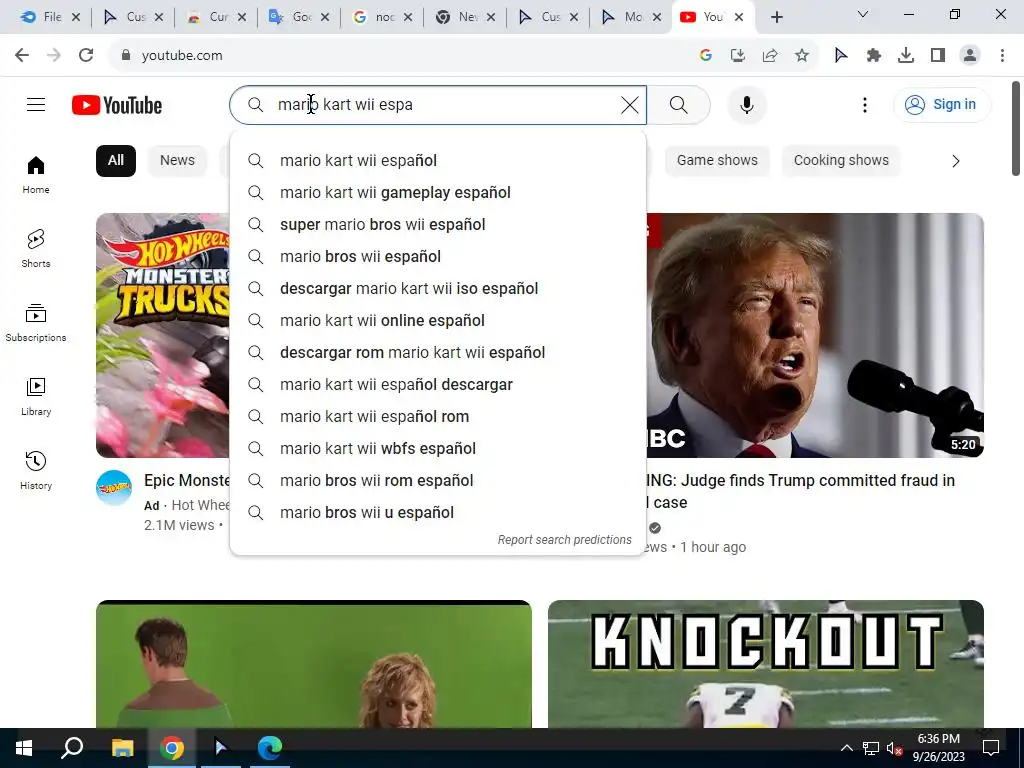Choose suggestion 'mario bros wii español'
Screen dimensions: 1024x768
438,257
